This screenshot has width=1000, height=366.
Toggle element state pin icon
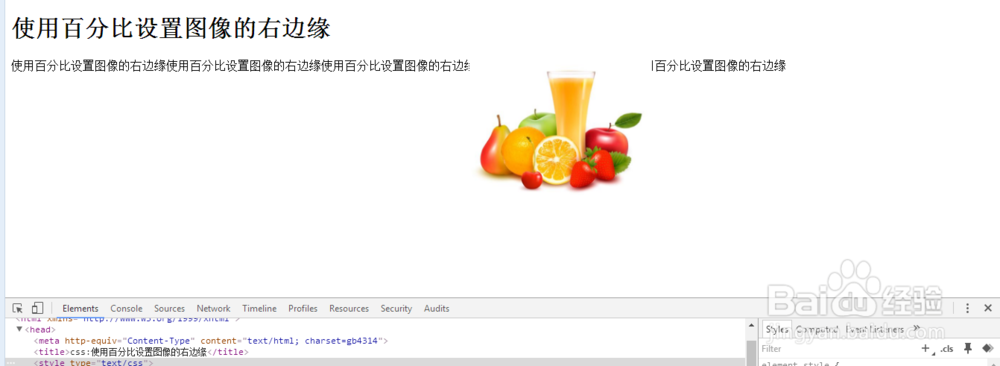968,348
